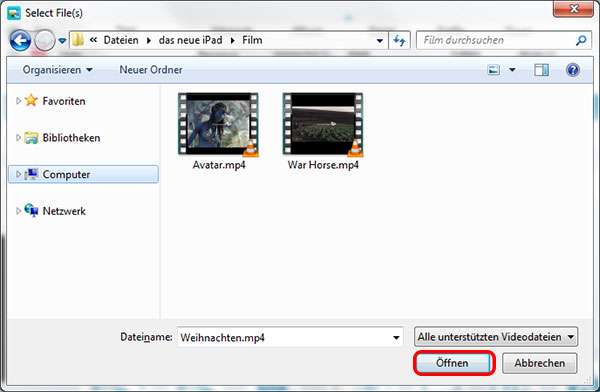Click into the Dateiname input field
This screenshot has height=392, width=600.
pyautogui.click(x=284, y=338)
